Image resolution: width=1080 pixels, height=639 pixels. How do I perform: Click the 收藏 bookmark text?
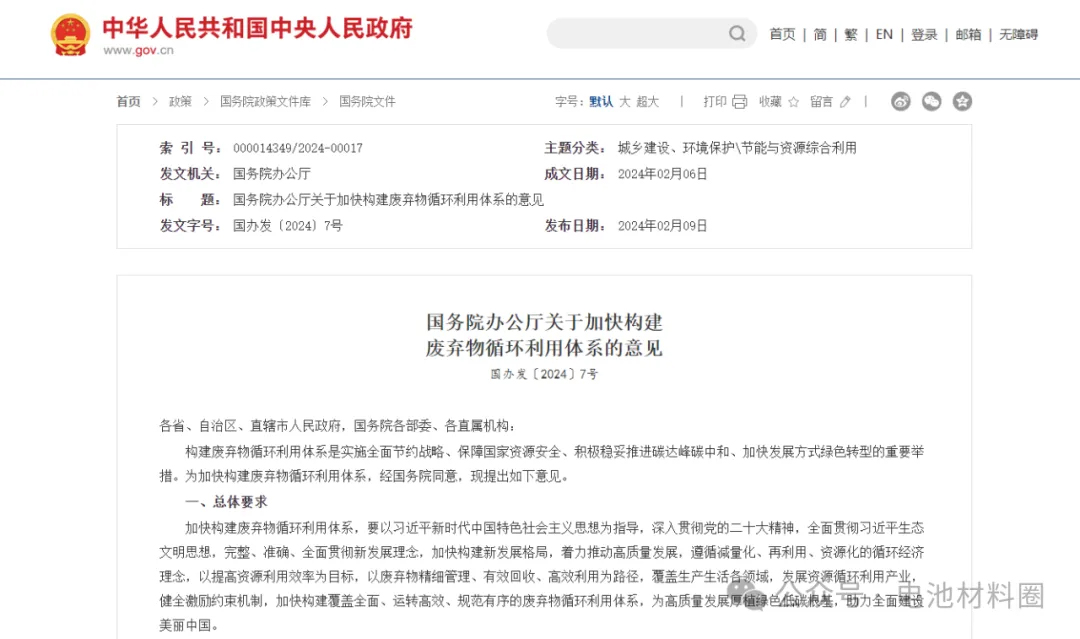pos(770,102)
